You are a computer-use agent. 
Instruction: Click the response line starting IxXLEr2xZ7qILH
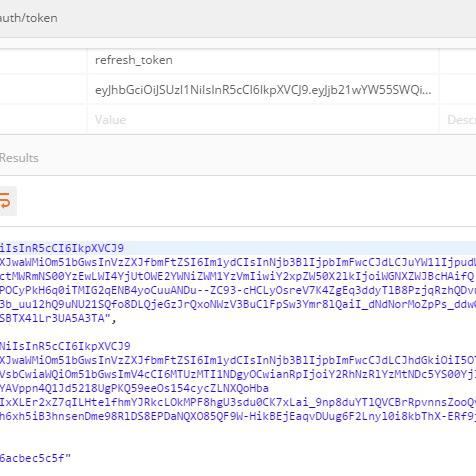(238, 402)
